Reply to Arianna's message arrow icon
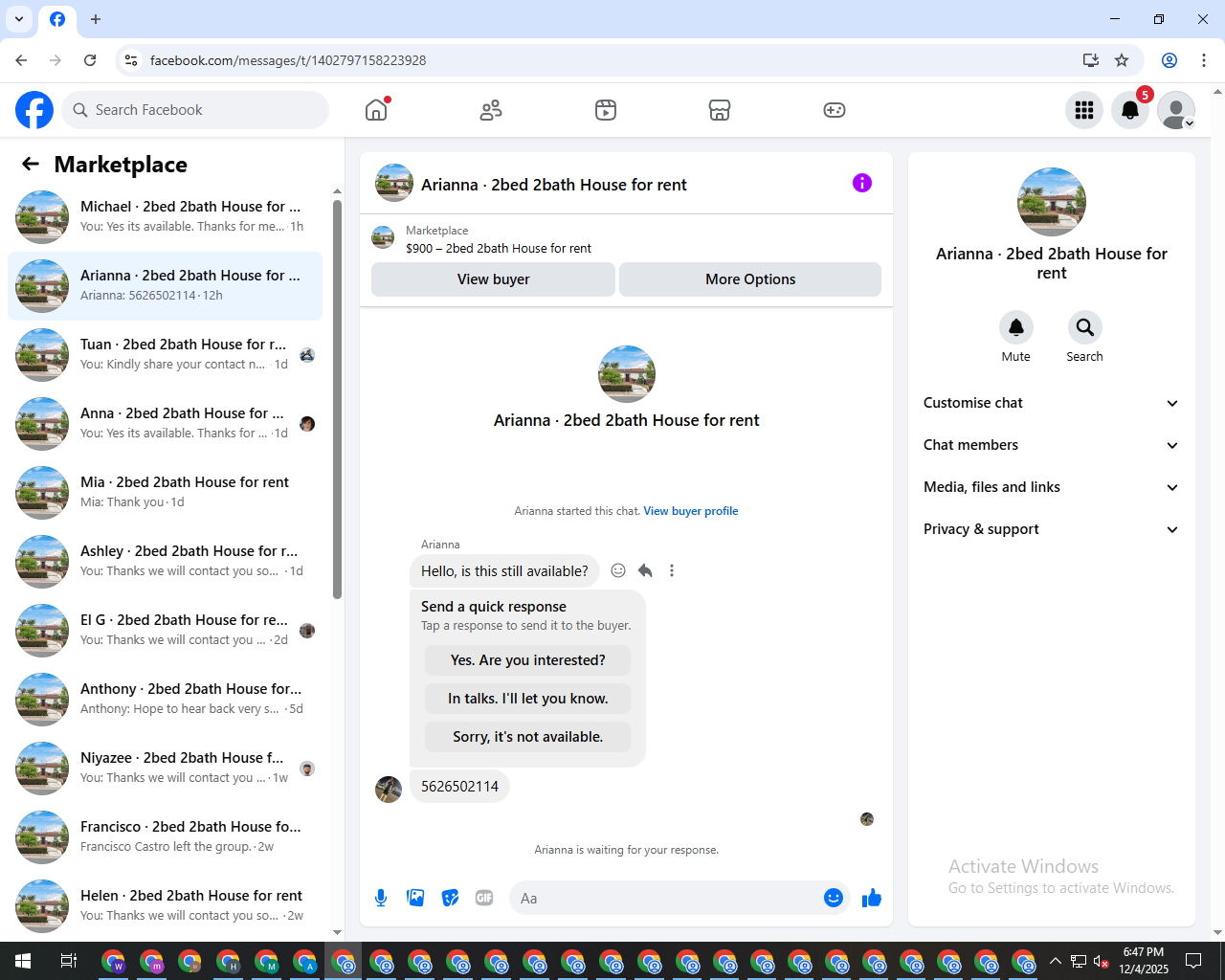The width and height of the screenshot is (1225, 980). [x=645, y=570]
